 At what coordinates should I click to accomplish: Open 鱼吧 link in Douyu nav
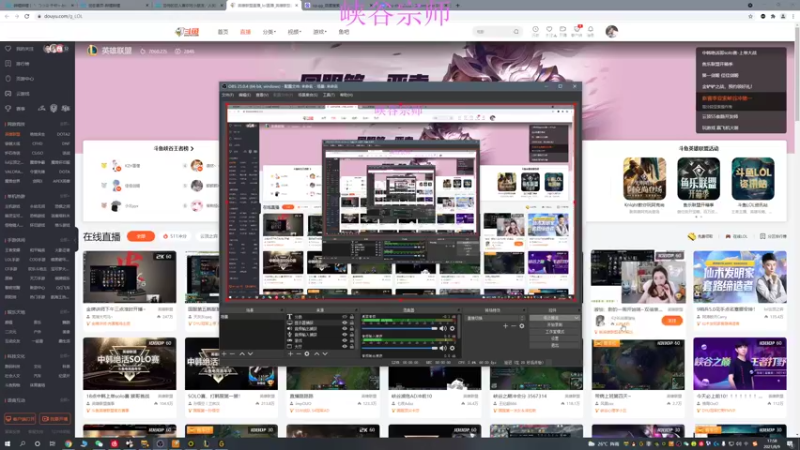(344, 32)
